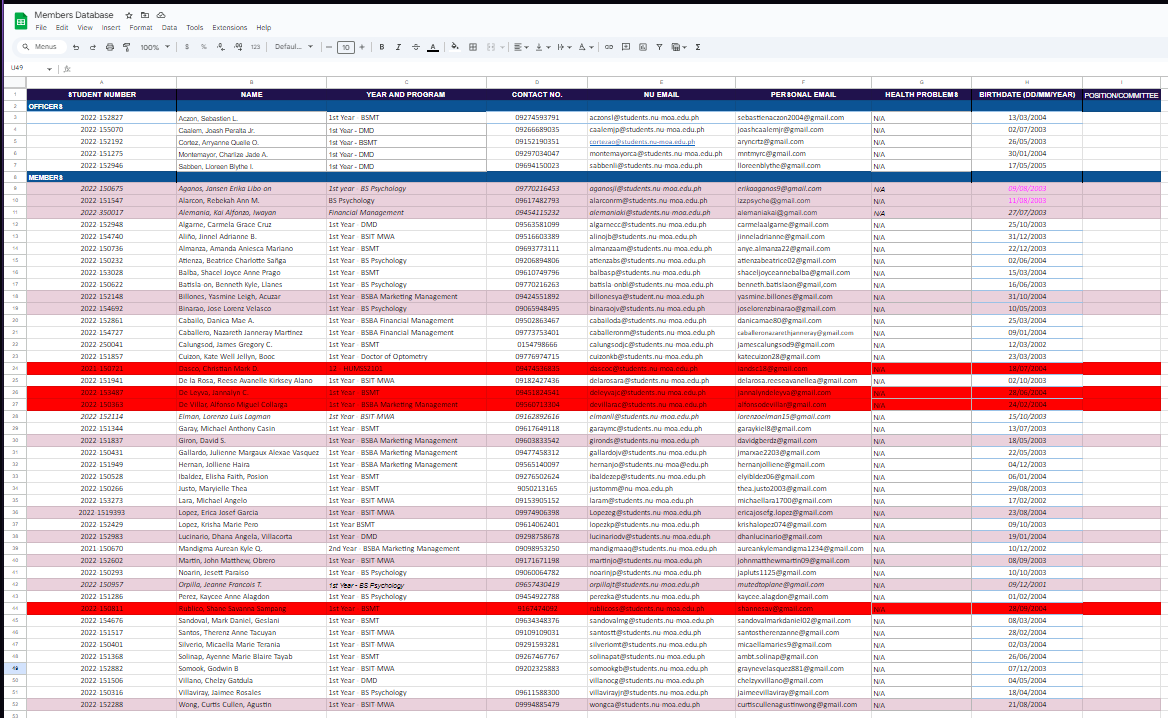Format as currency
This screenshot has height=718, width=1168.
point(187,47)
